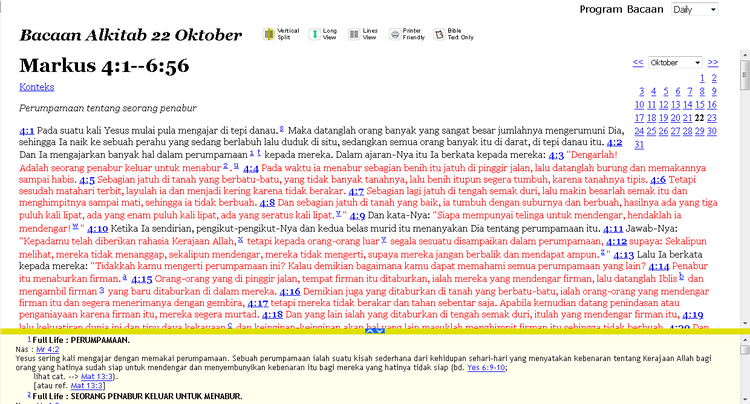Open verse 4:9 link

(357, 216)
